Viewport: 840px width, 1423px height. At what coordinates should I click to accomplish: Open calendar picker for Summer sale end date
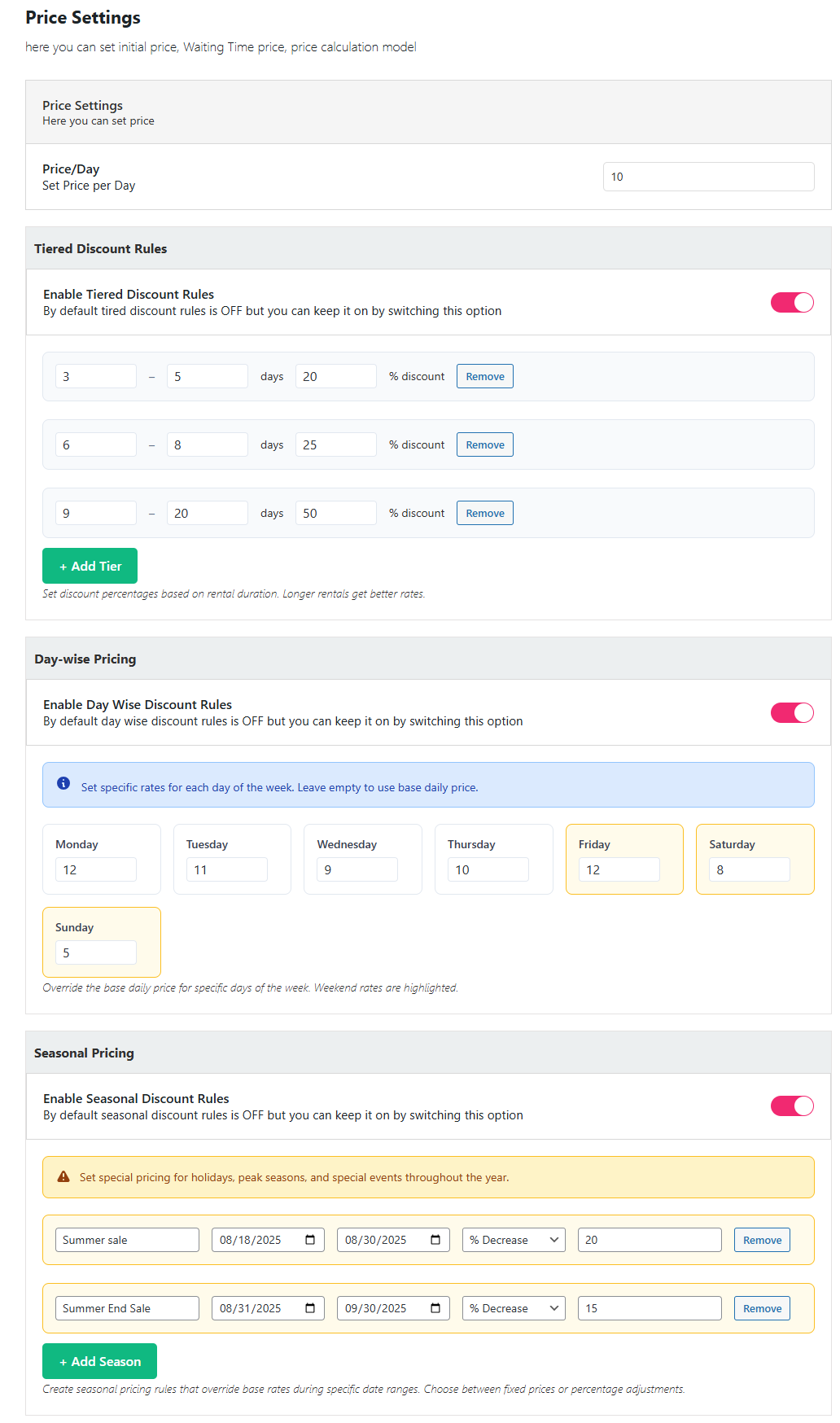(435, 1240)
